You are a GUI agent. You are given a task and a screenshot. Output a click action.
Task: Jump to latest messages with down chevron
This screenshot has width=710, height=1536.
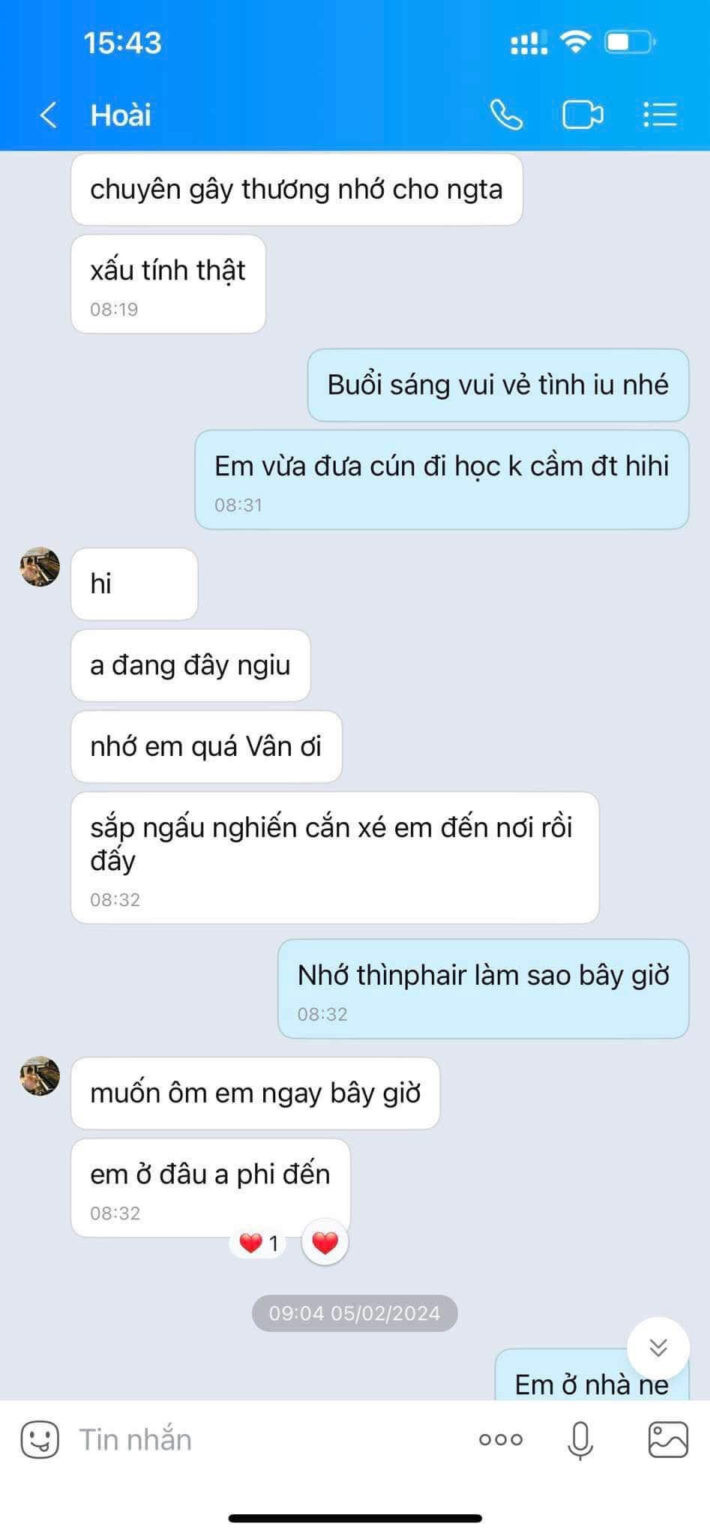point(658,1348)
